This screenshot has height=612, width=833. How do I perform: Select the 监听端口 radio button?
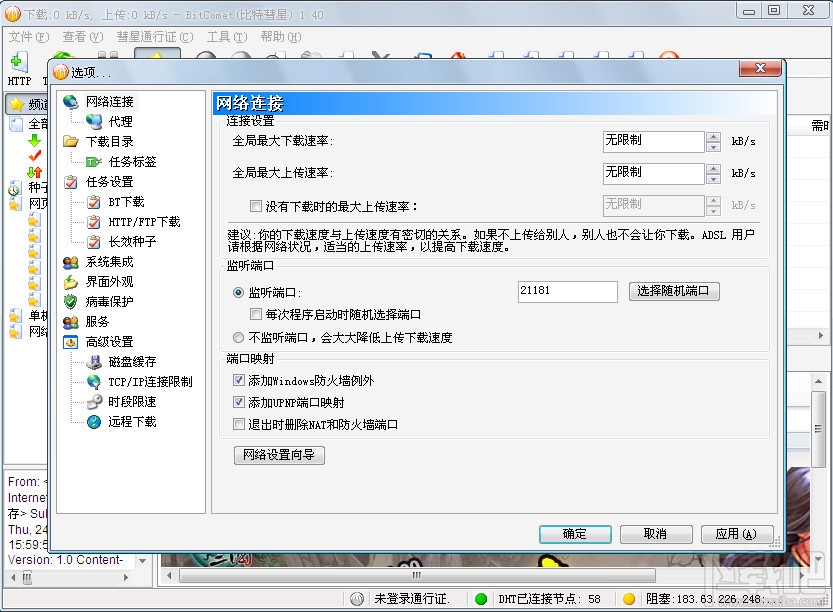point(239,292)
